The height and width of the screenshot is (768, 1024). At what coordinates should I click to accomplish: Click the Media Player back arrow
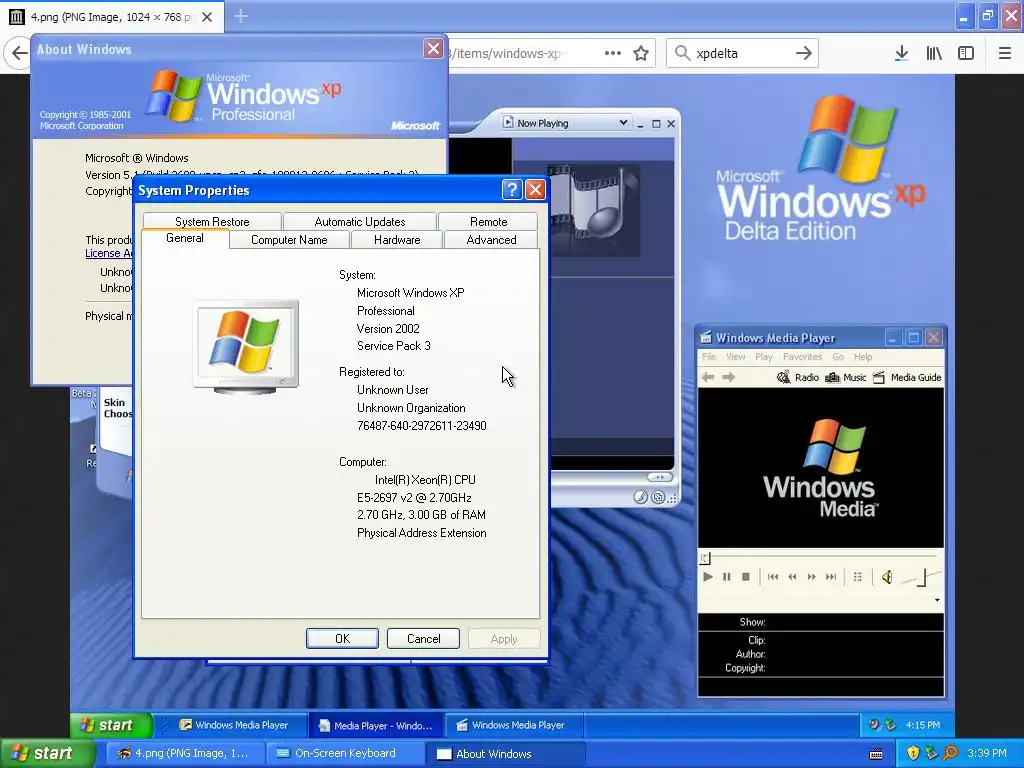click(708, 377)
